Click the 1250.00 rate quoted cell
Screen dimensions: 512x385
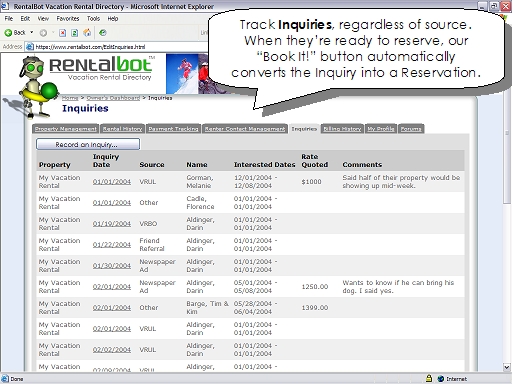[315, 287]
